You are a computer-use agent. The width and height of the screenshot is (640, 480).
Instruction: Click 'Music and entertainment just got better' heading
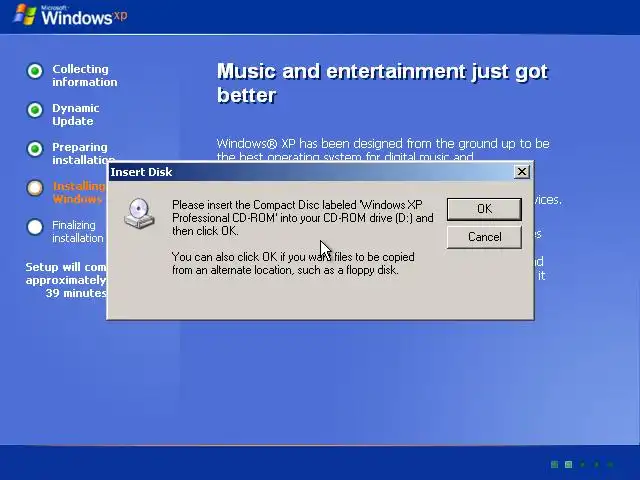(x=382, y=83)
